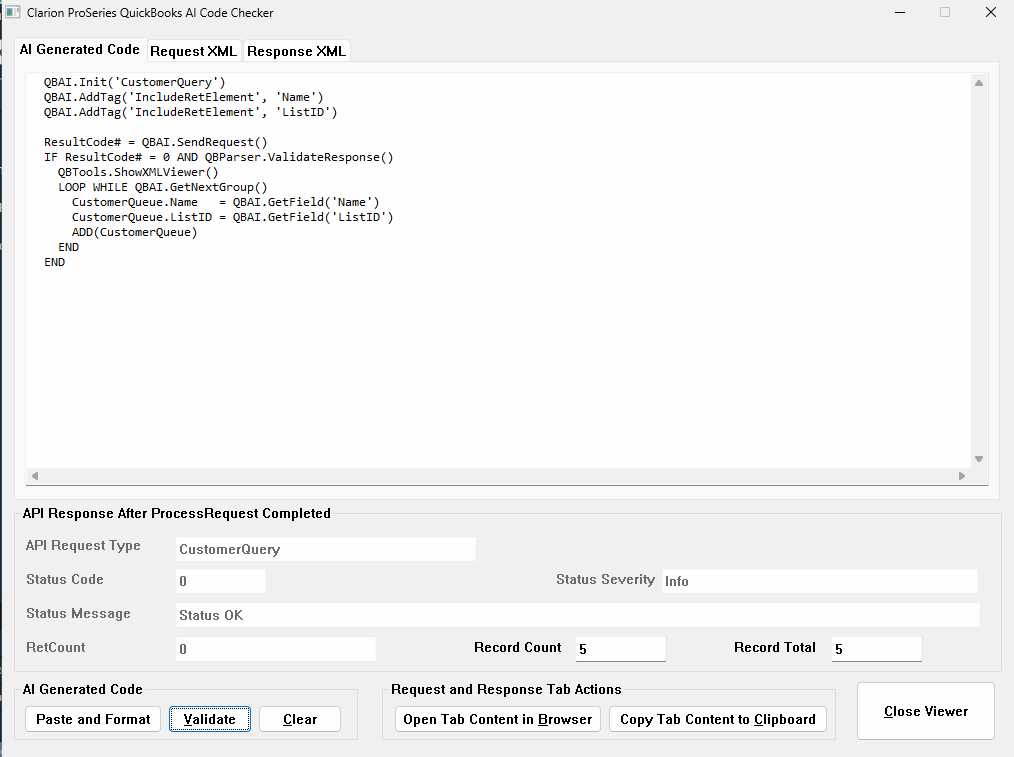Image resolution: width=1014 pixels, height=757 pixels.
Task: Switch to the Request XML tab
Action: 193,51
